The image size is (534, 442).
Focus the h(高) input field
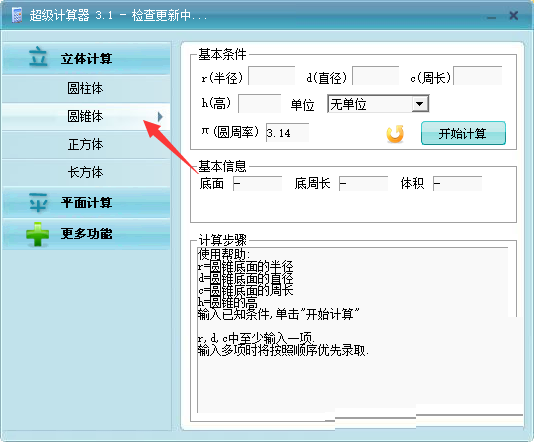point(260,104)
